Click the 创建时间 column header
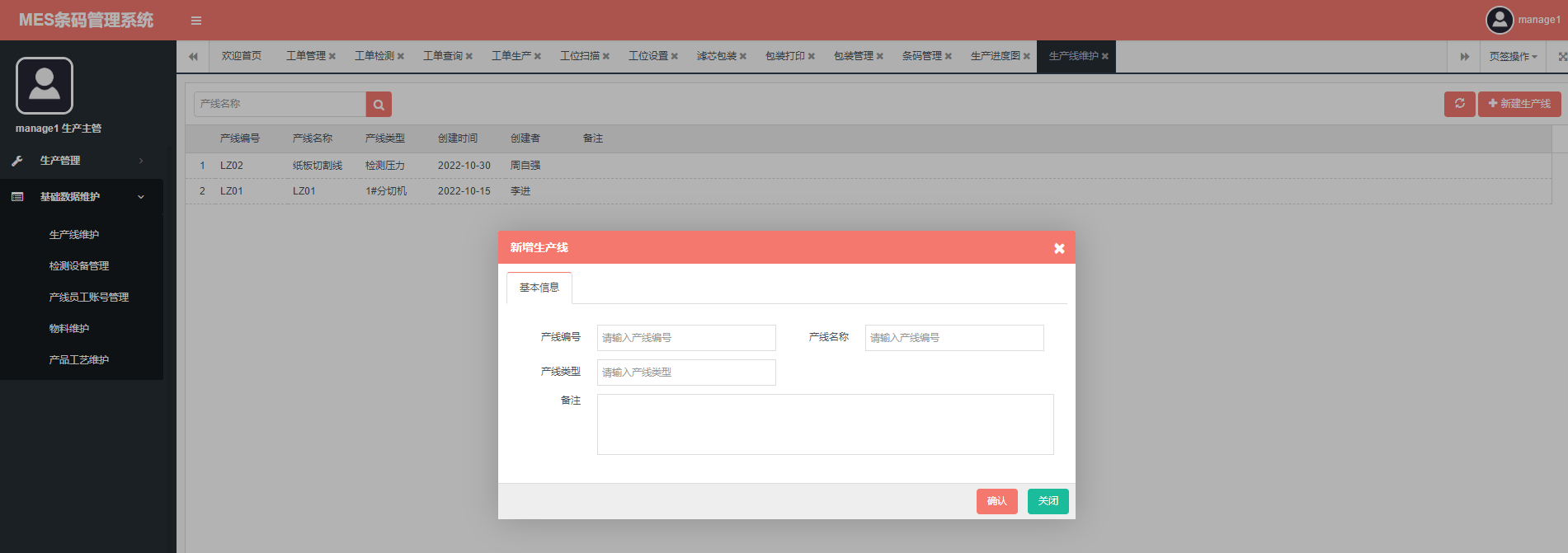 (458, 138)
